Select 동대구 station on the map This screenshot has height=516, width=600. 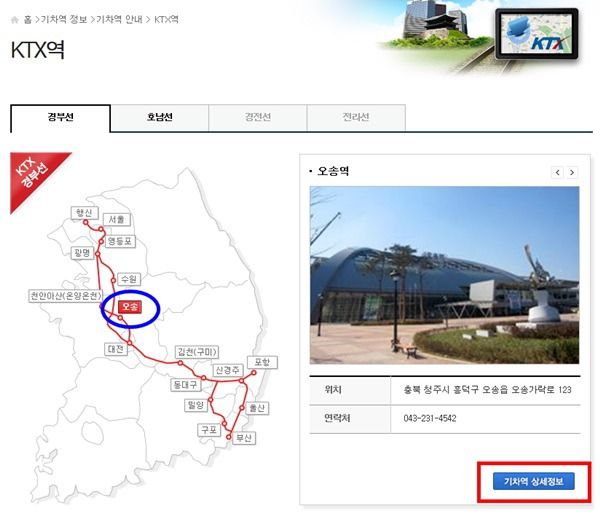(x=186, y=384)
